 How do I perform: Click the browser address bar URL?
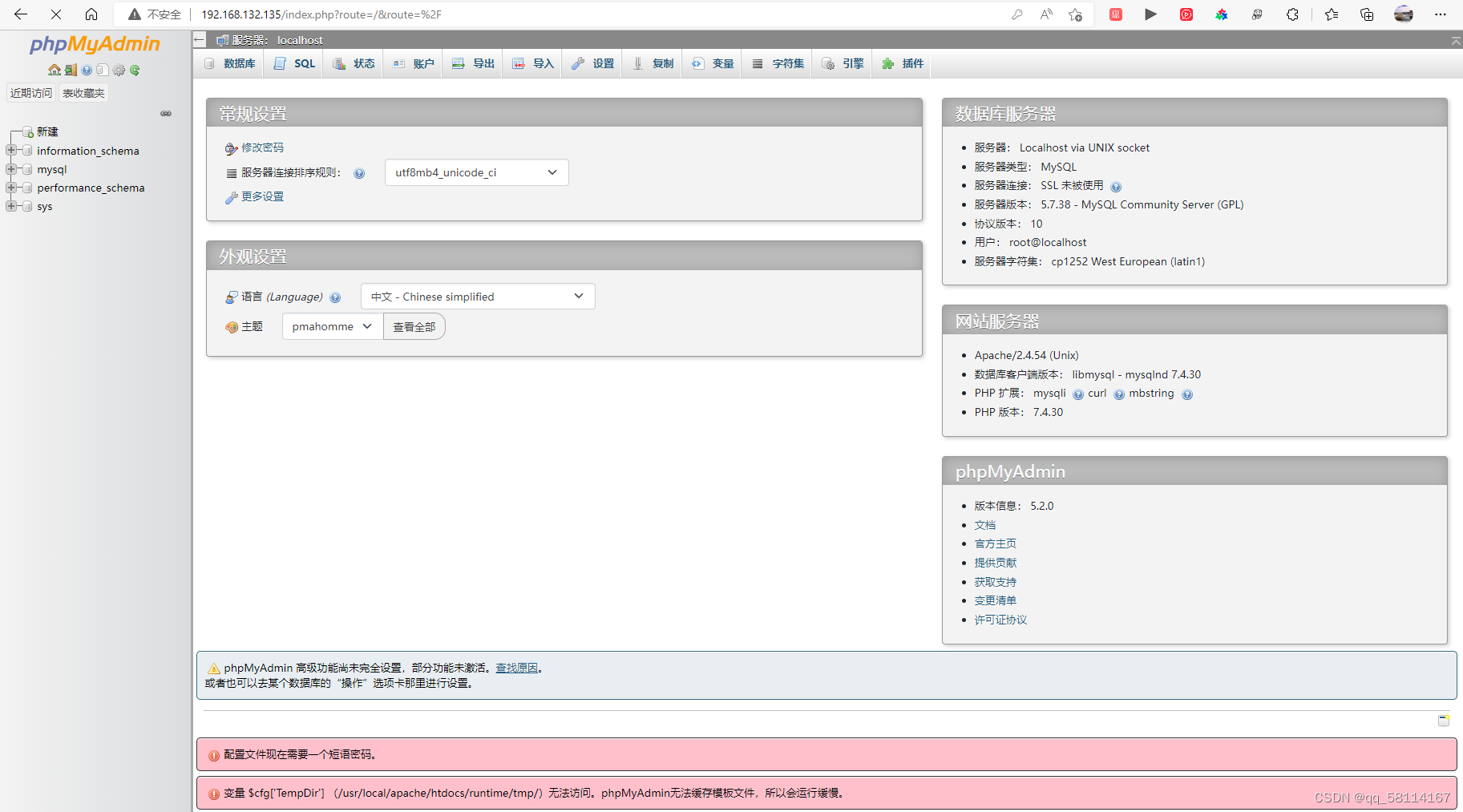(x=321, y=14)
